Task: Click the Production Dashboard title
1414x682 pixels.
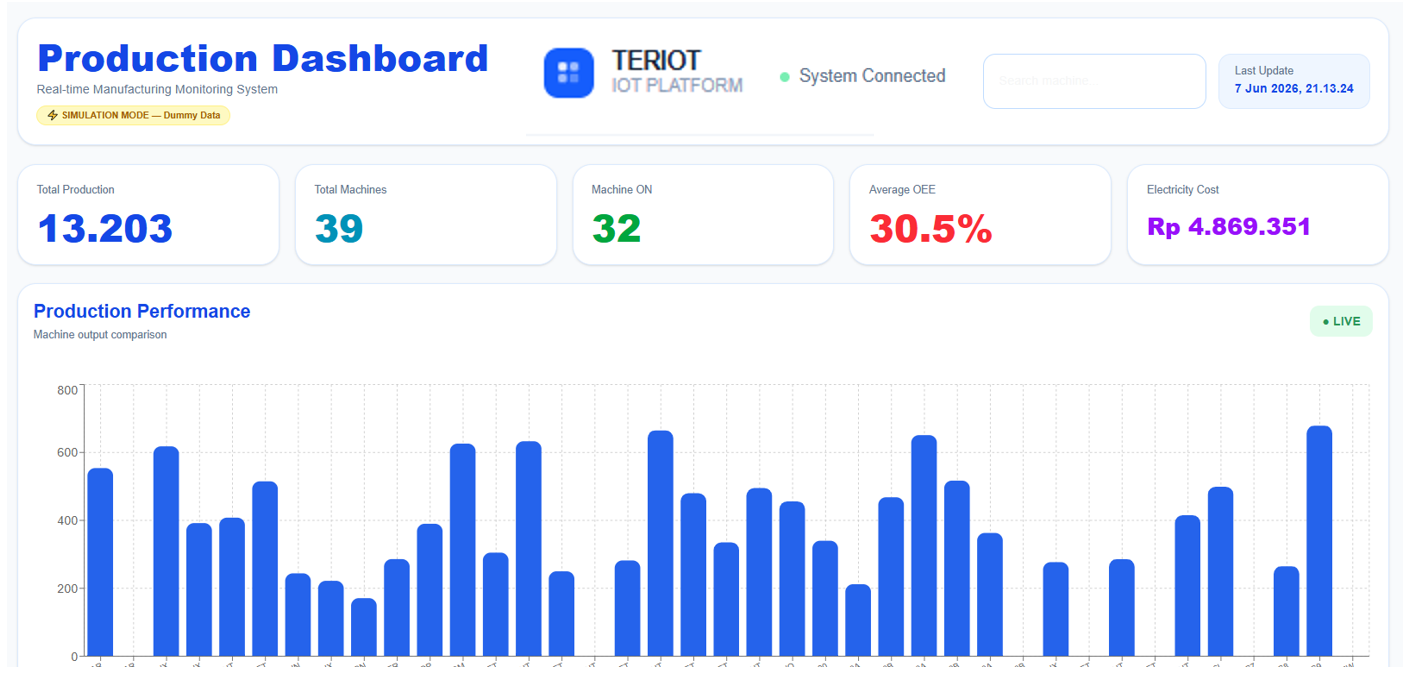Action: click(263, 58)
